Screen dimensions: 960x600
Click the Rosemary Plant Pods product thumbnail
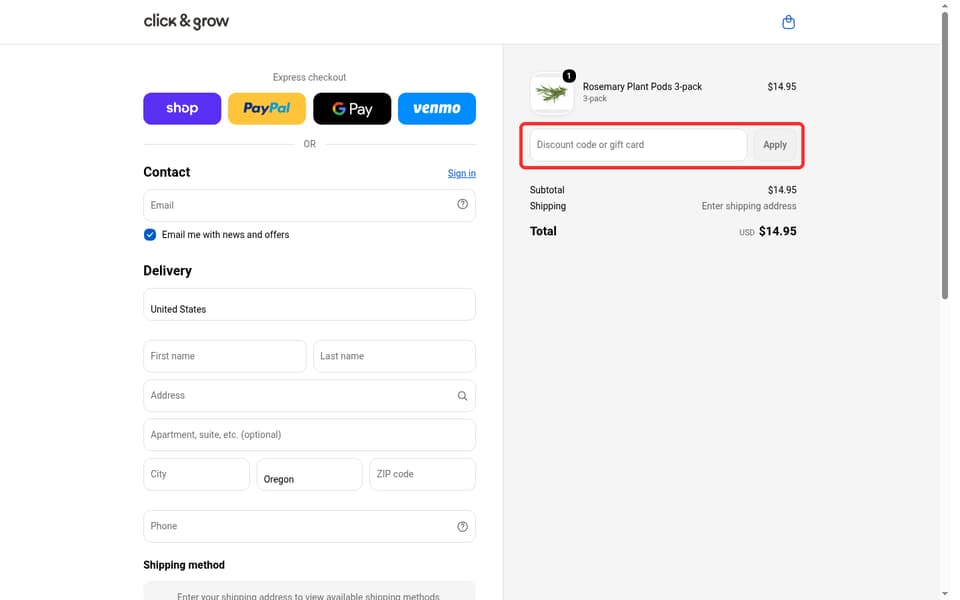point(552,93)
